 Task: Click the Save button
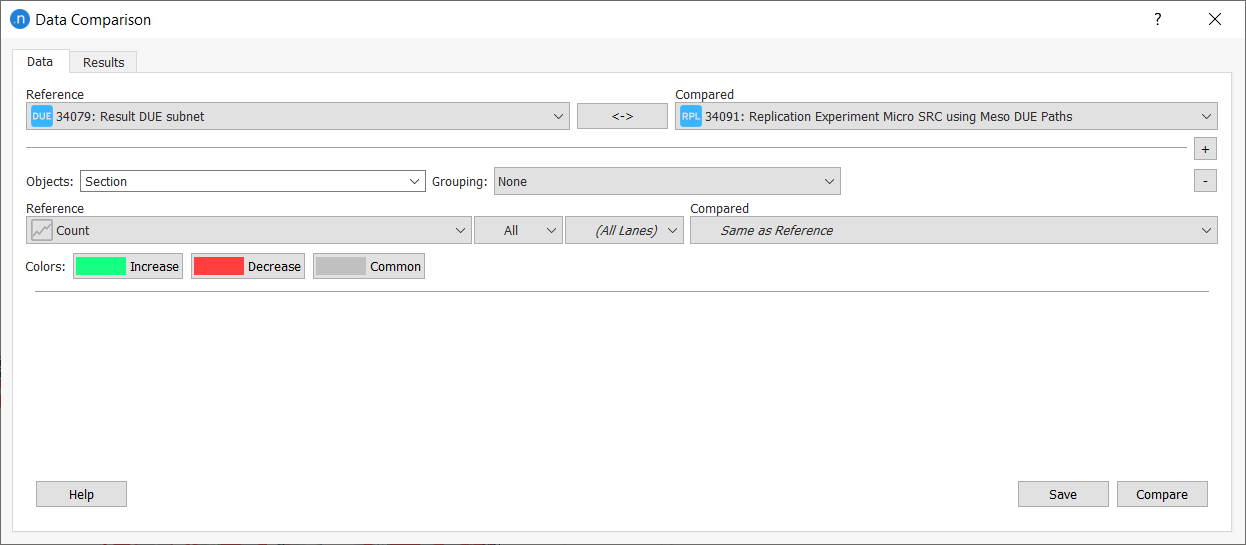pos(1062,494)
